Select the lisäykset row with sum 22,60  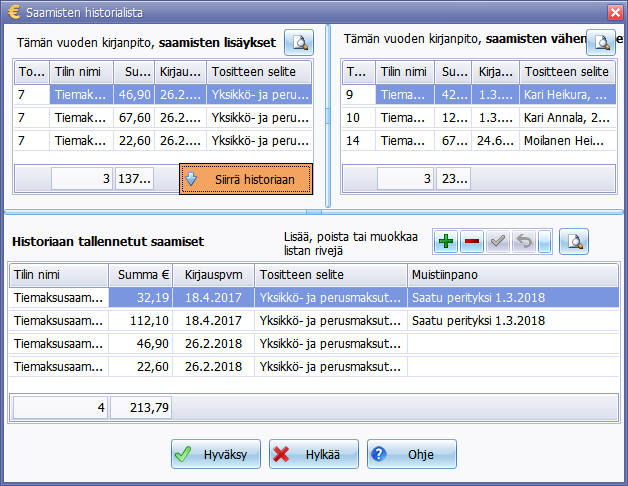pos(163,141)
